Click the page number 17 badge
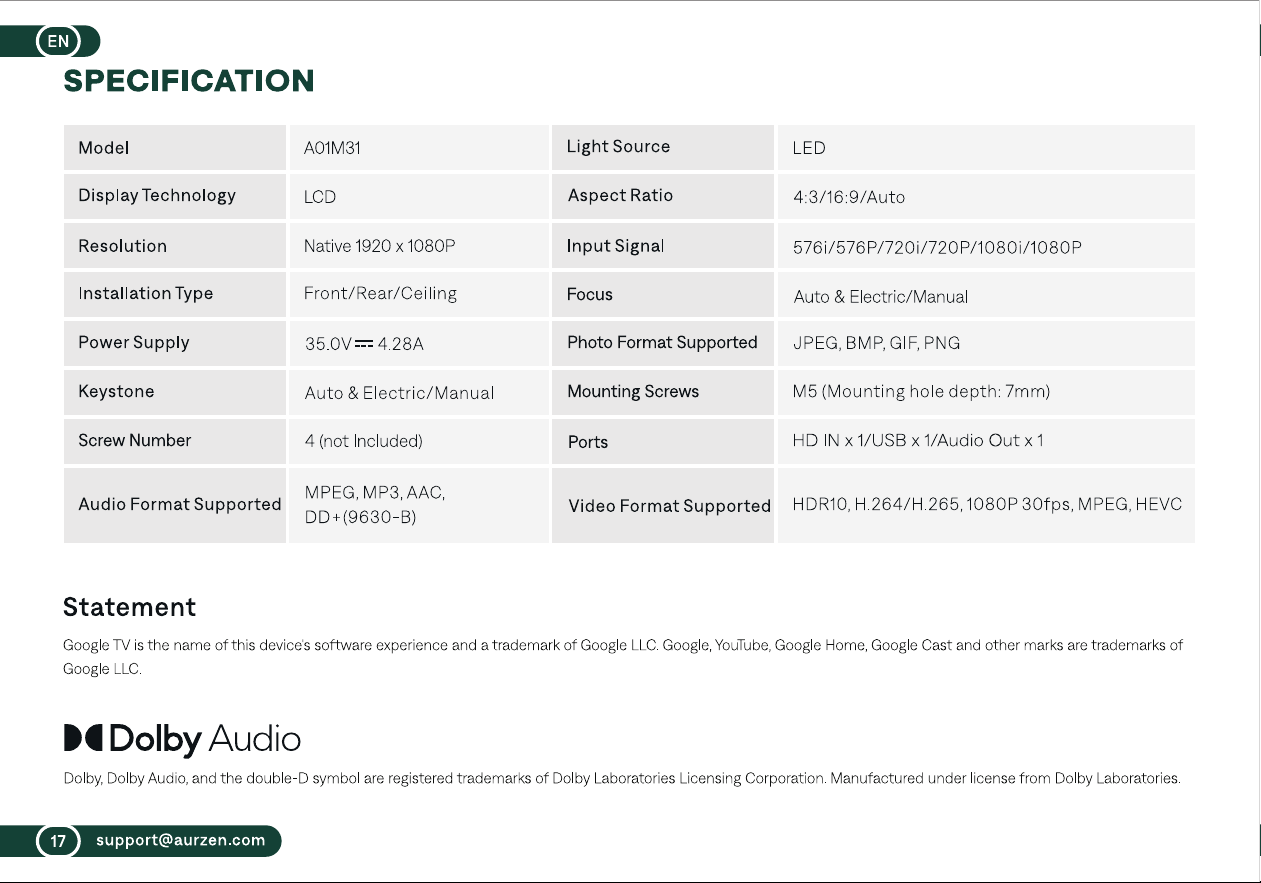 [58, 841]
